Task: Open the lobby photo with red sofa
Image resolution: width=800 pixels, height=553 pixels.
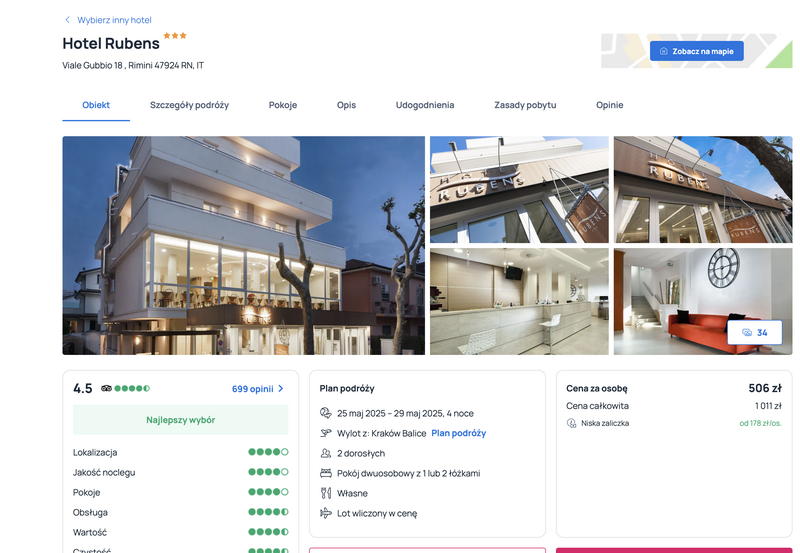Action: point(703,301)
